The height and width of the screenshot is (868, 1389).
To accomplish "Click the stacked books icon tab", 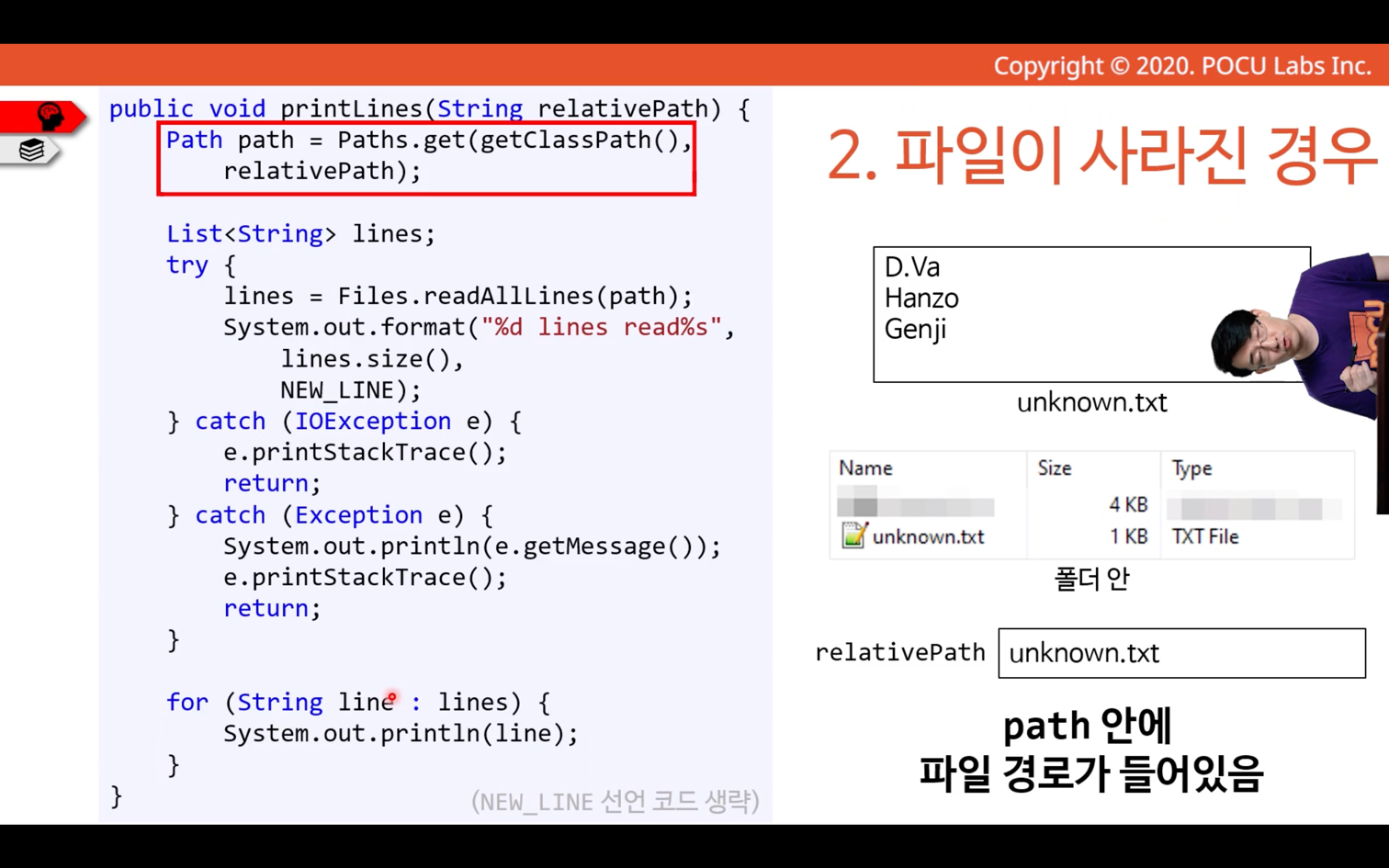I will point(31,150).
